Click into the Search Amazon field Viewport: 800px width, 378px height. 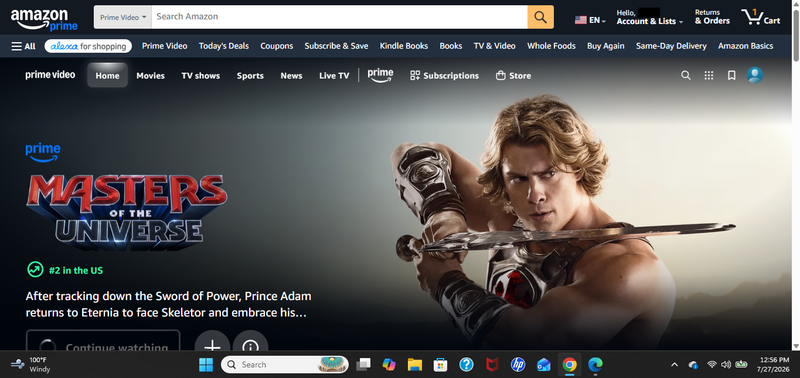coord(339,17)
